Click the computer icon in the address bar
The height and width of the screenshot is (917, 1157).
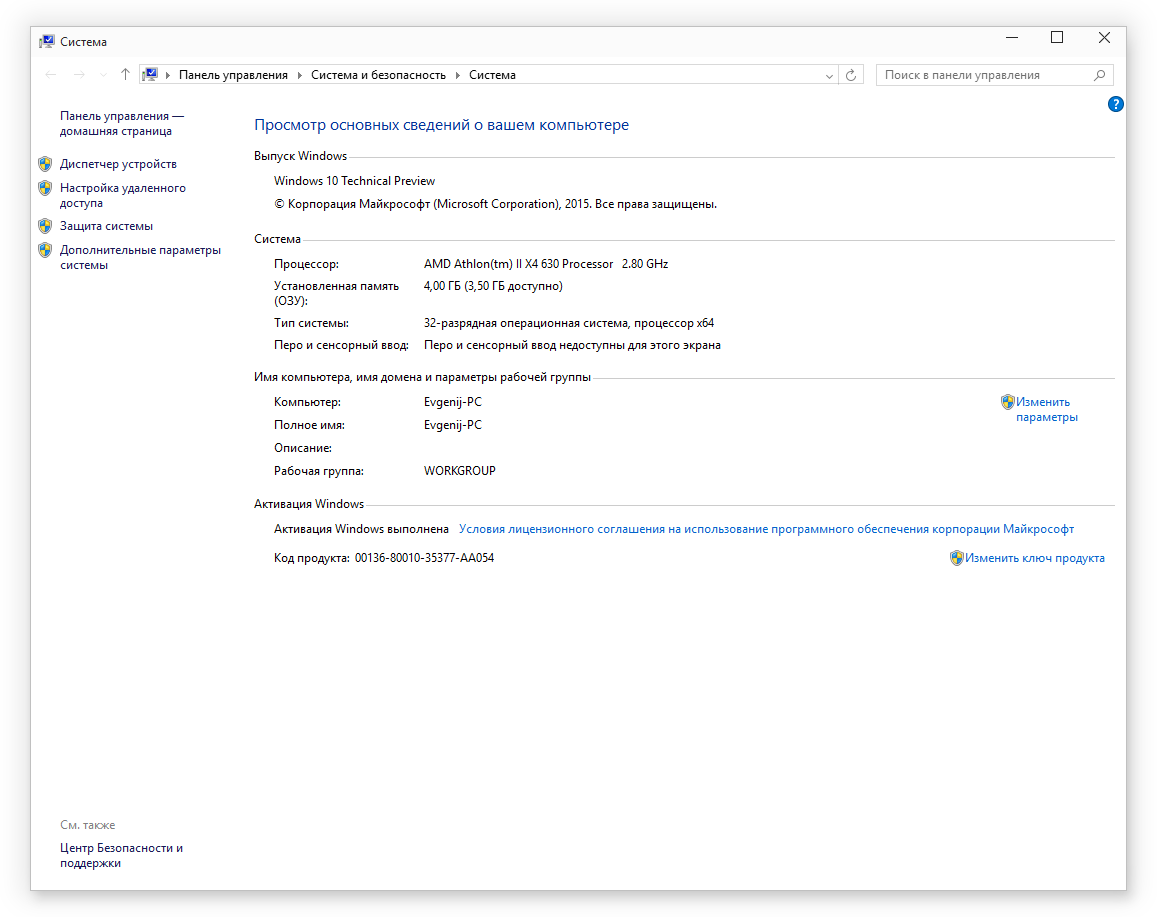151,75
